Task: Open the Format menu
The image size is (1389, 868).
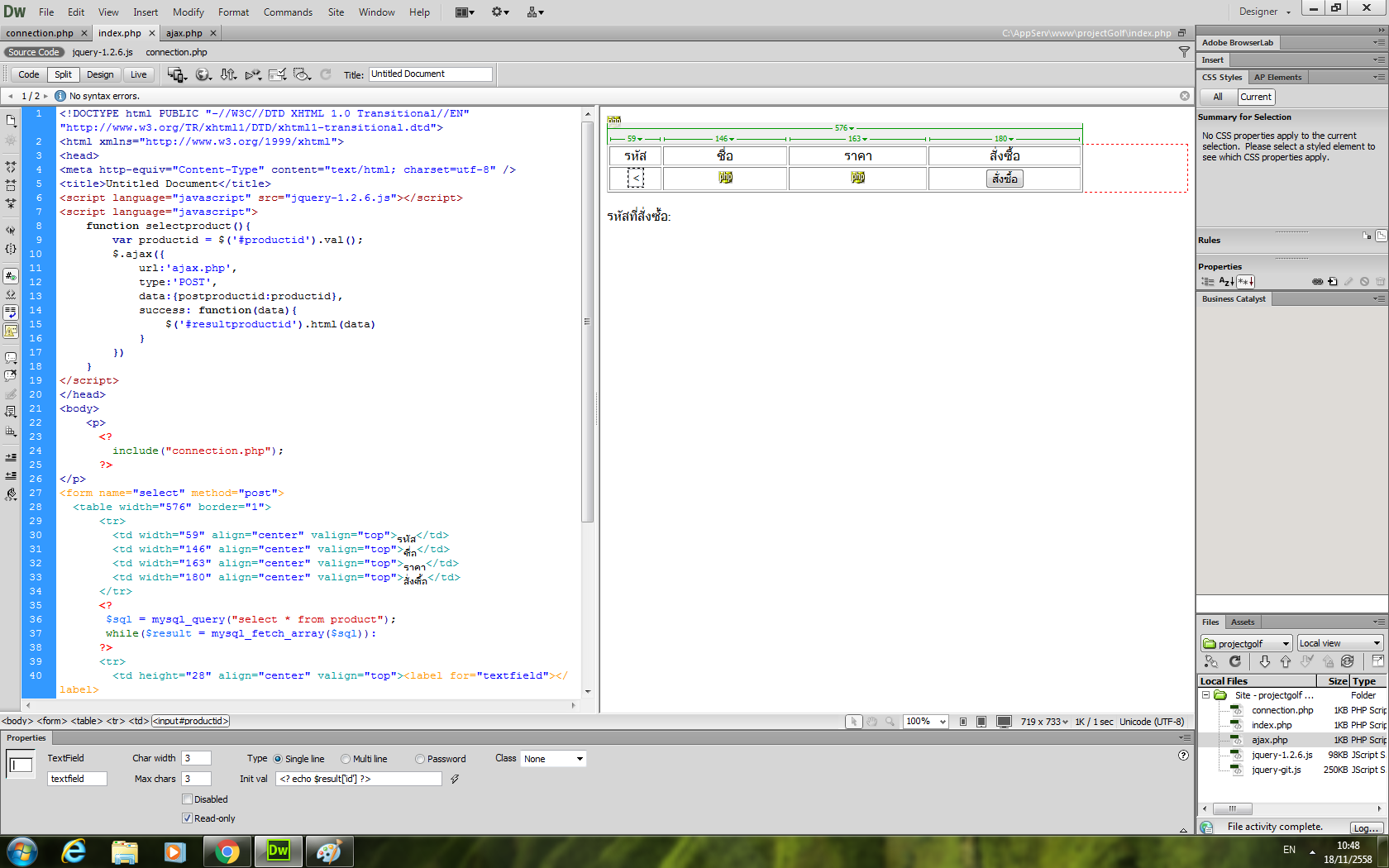Action: [x=234, y=12]
